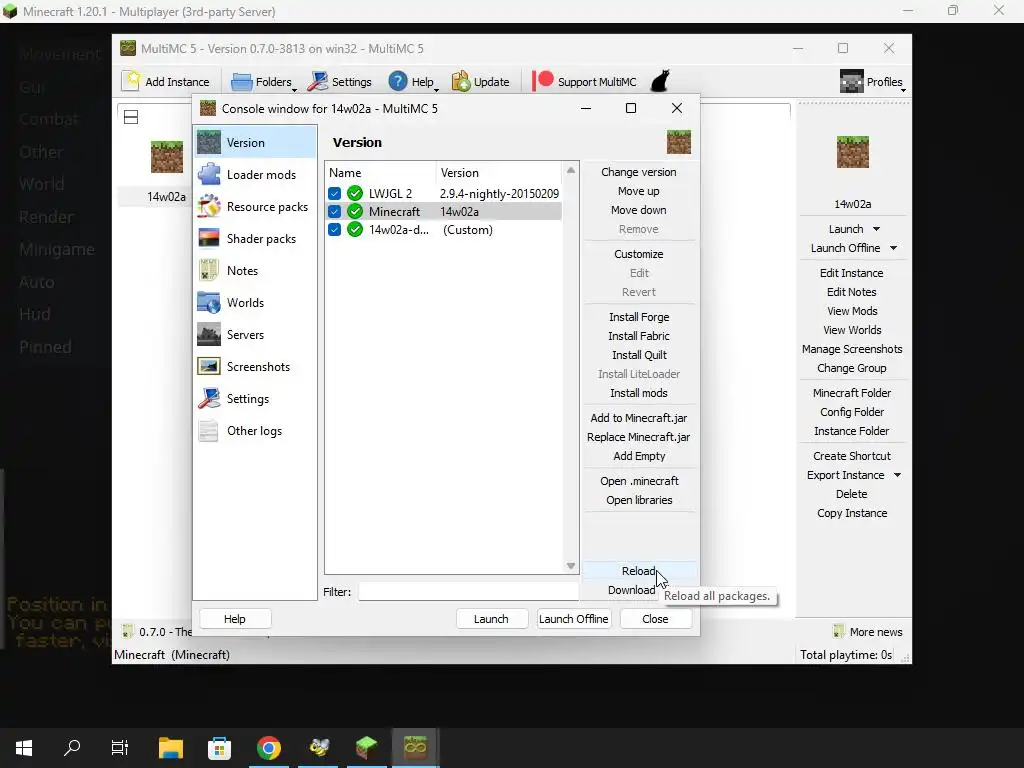Click Customize

639,254
